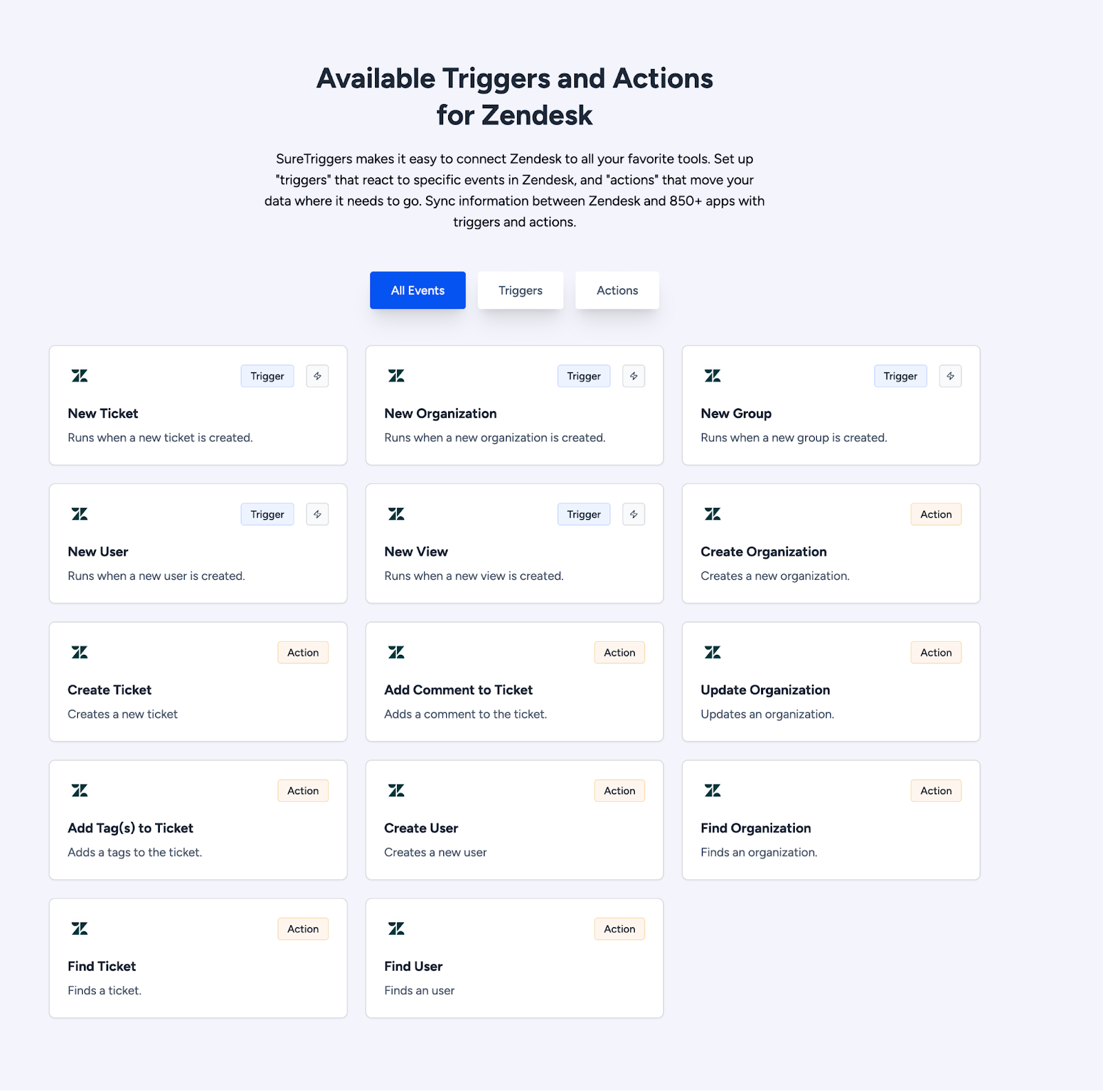Open the Create User title
The width and height of the screenshot is (1103, 1092).
421,828
